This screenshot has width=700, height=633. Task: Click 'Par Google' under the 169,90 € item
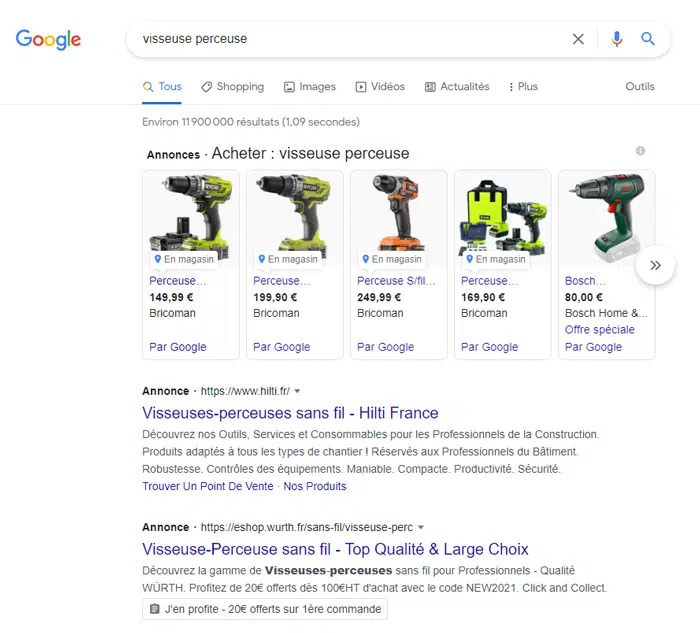coord(490,347)
